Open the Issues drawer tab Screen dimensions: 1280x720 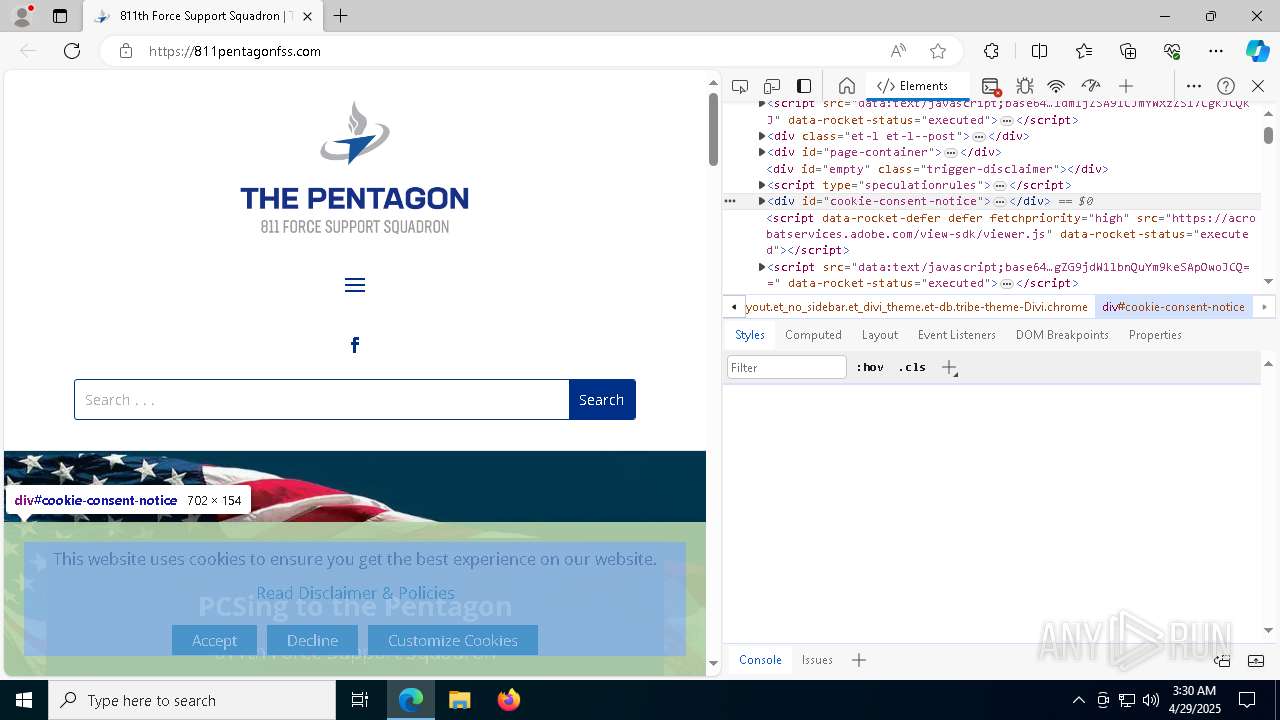coord(817,660)
